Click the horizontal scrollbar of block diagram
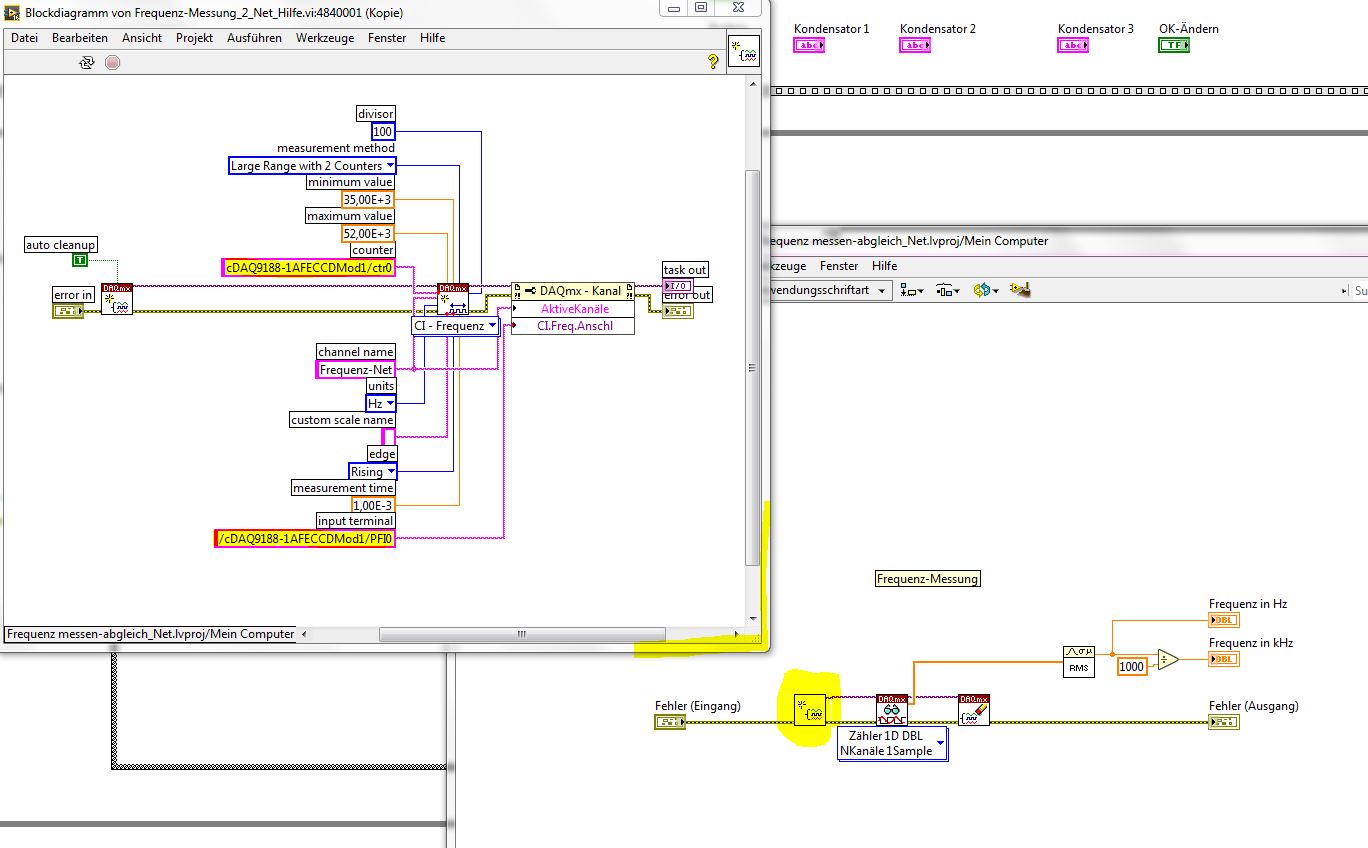 (x=521, y=634)
